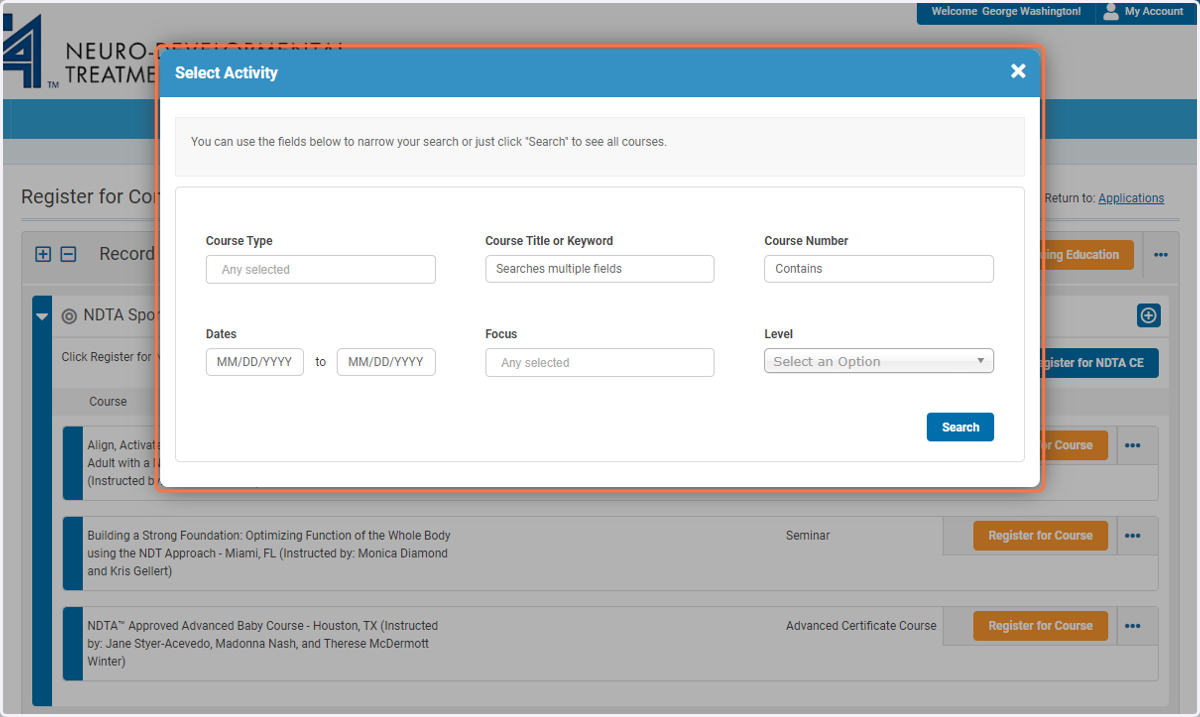This screenshot has width=1200, height=717.
Task: Click the 'Course' column header
Action: pyautogui.click(x=108, y=402)
